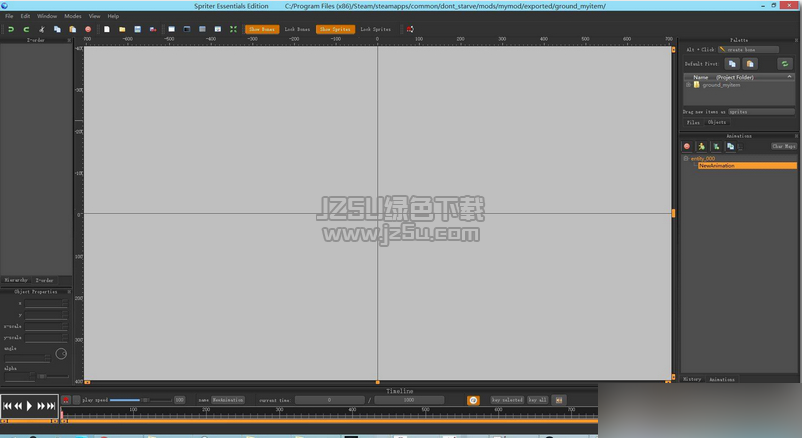Click the play speed slider
This screenshot has height=438, width=802.
click(141, 400)
